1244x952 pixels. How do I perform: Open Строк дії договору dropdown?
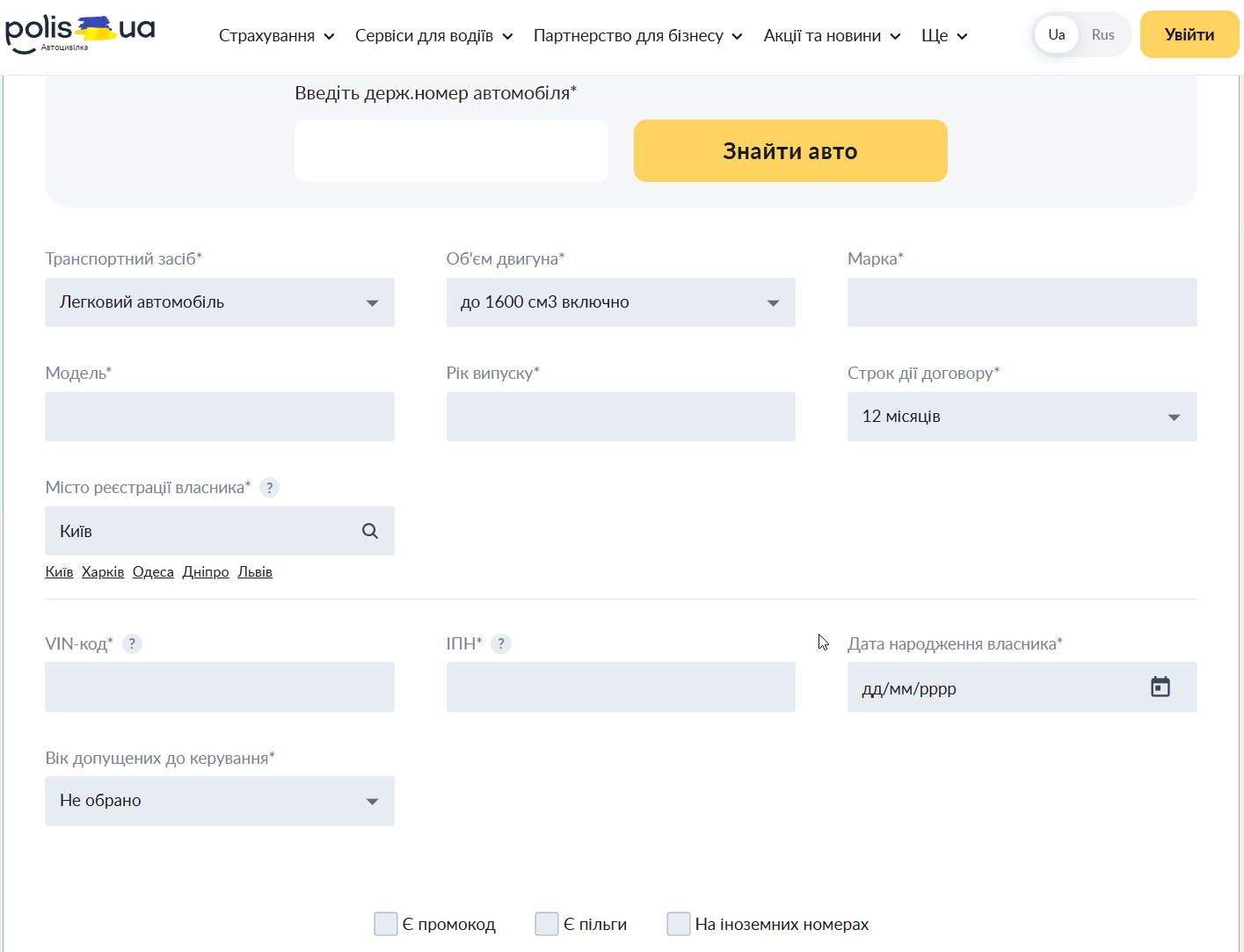point(1022,417)
